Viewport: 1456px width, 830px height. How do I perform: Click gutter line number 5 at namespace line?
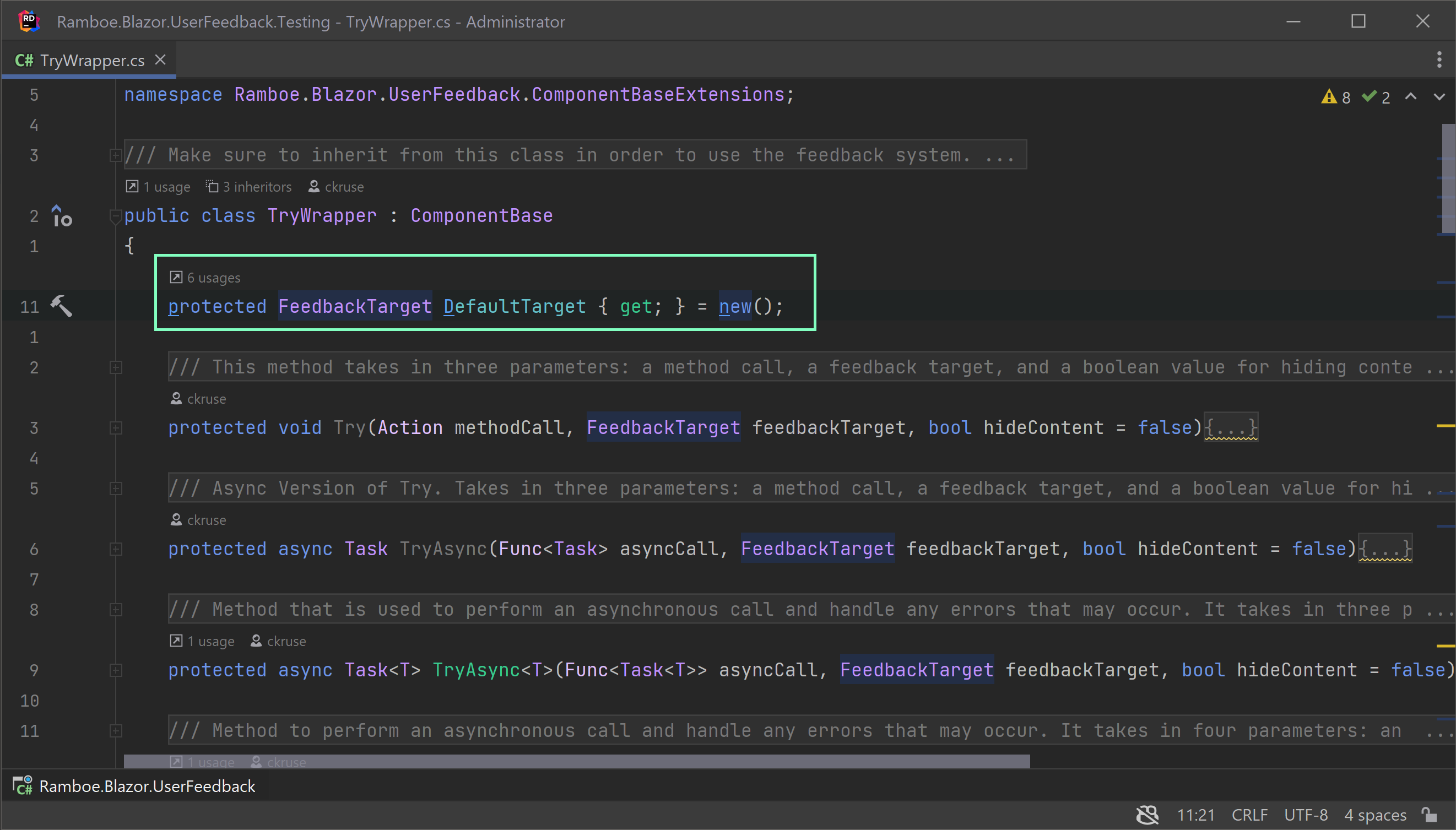coord(34,95)
